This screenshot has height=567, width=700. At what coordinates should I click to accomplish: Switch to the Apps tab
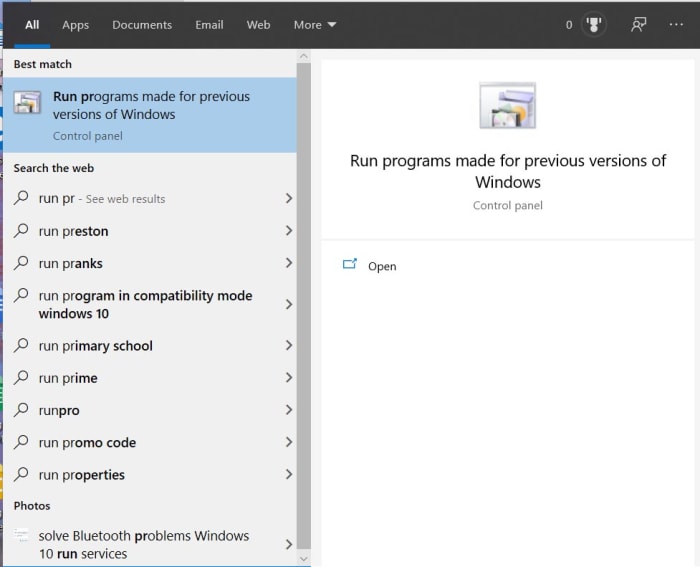click(x=75, y=25)
